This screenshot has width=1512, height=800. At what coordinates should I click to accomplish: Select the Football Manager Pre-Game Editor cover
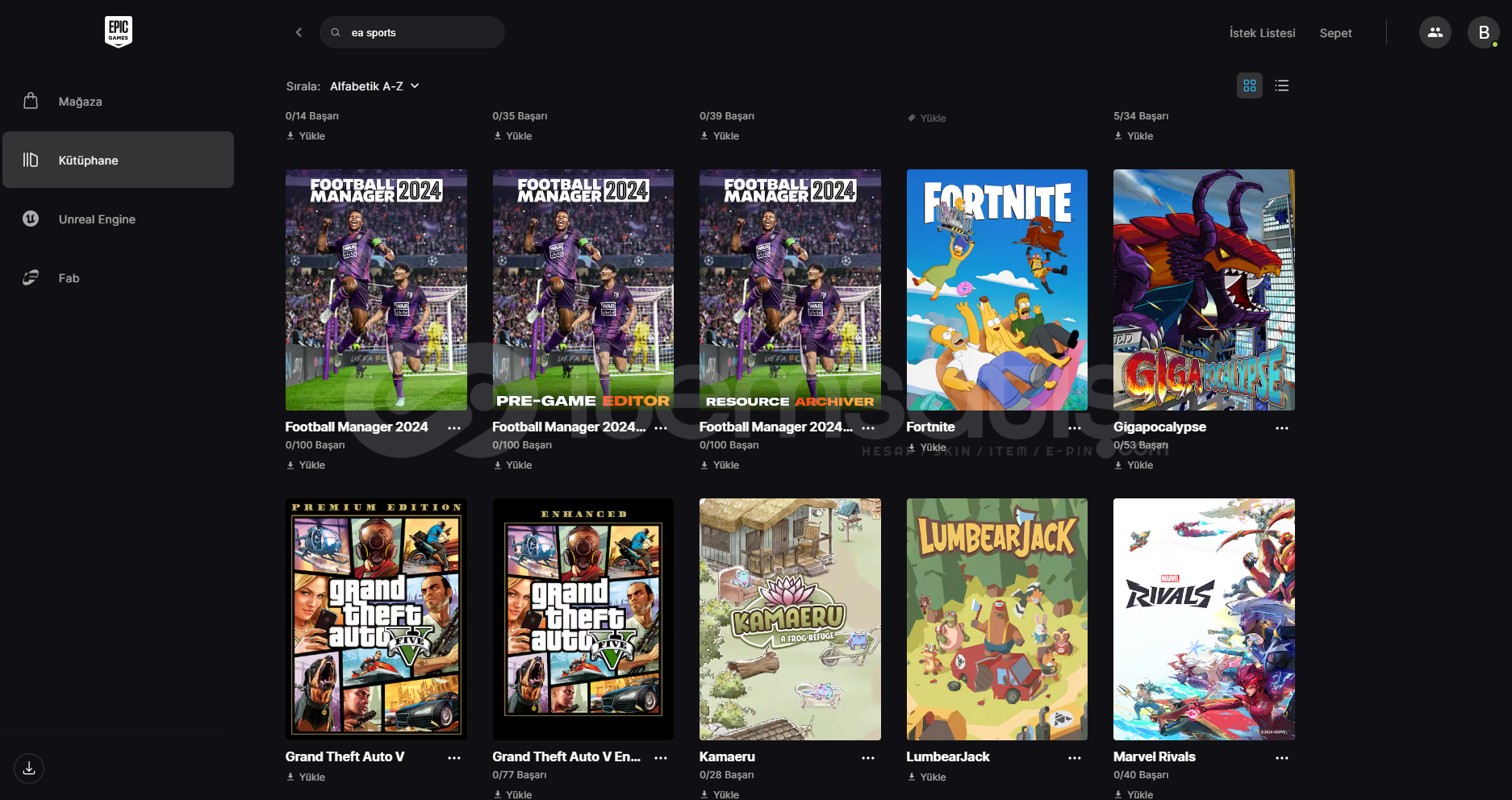tap(583, 290)
